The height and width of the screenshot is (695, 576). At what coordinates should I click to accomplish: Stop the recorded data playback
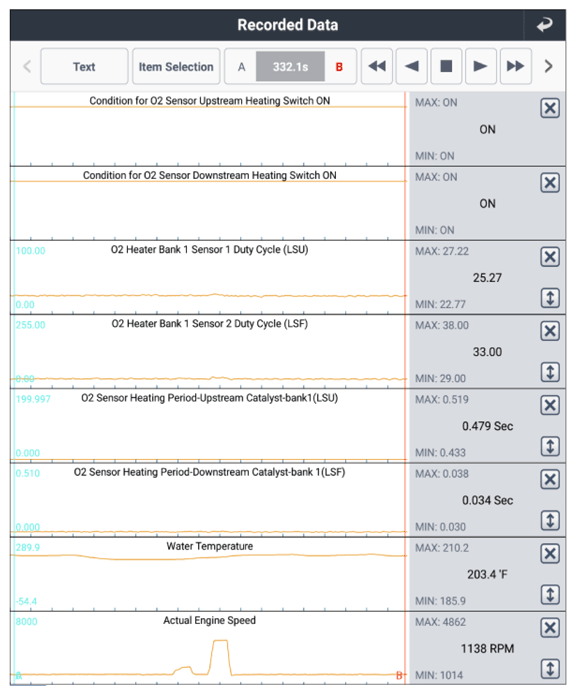coord(446,66)
